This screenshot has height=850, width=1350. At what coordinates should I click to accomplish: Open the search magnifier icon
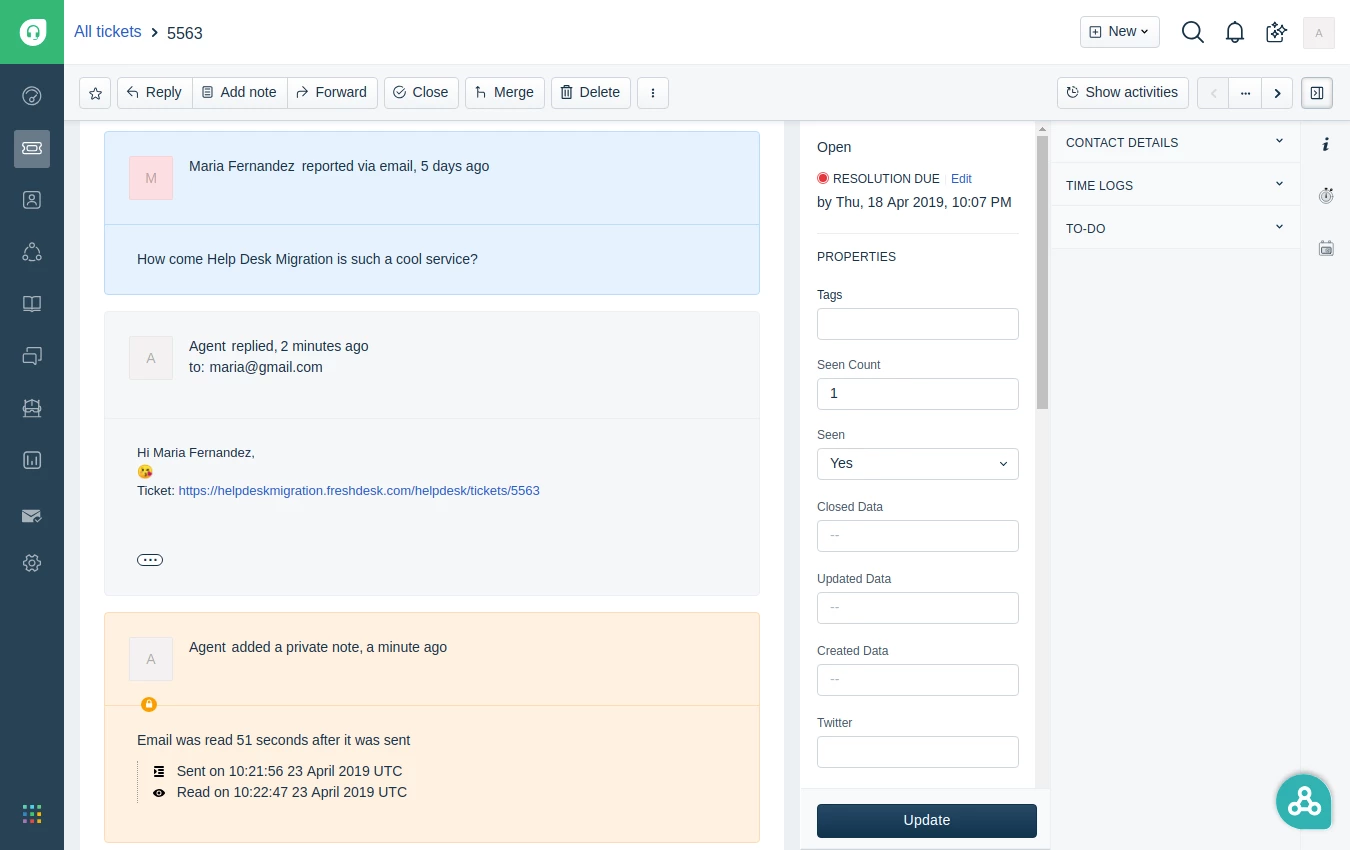click(x=1192, y=32)
